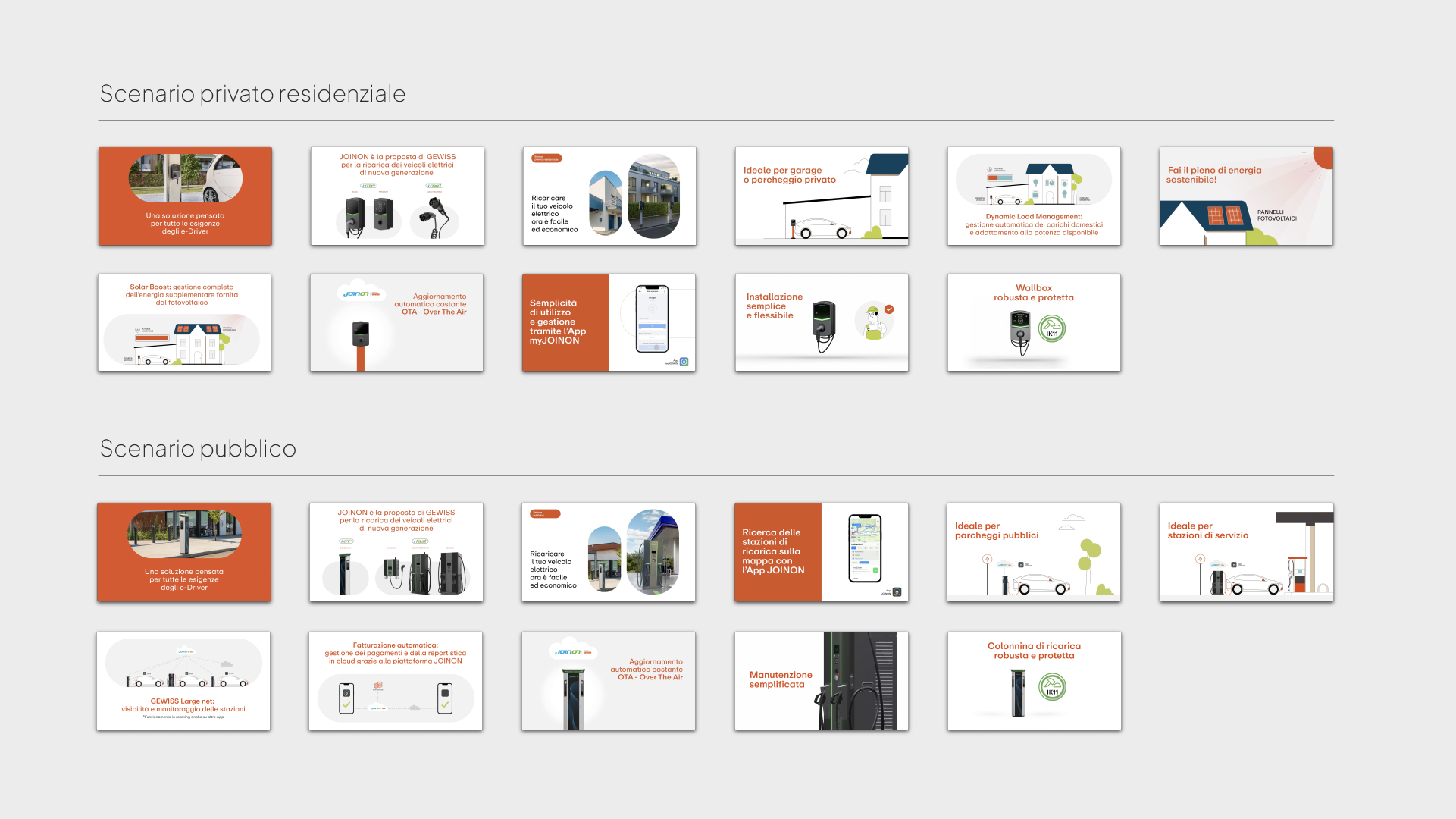Viewport: 1456px width, 819px height.
Task: Click the myJOINON app icon beside the phone
Action: pyautogui.click(x=684, y=362)
